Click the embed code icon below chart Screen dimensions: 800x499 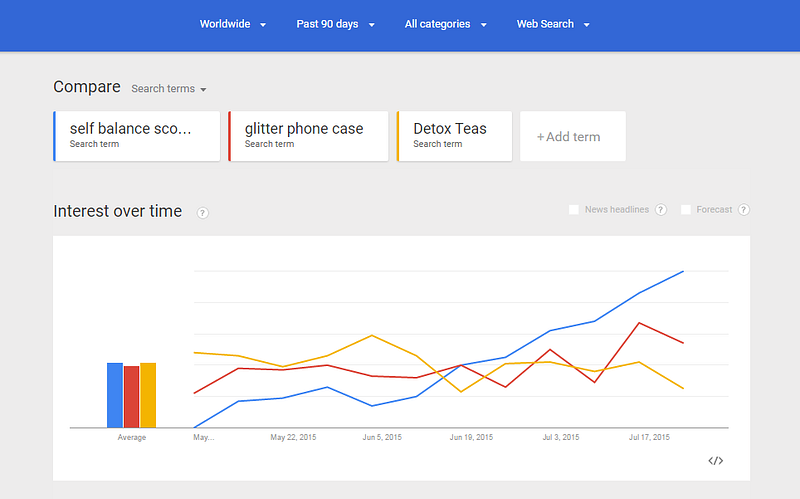[x=715, y=460]
